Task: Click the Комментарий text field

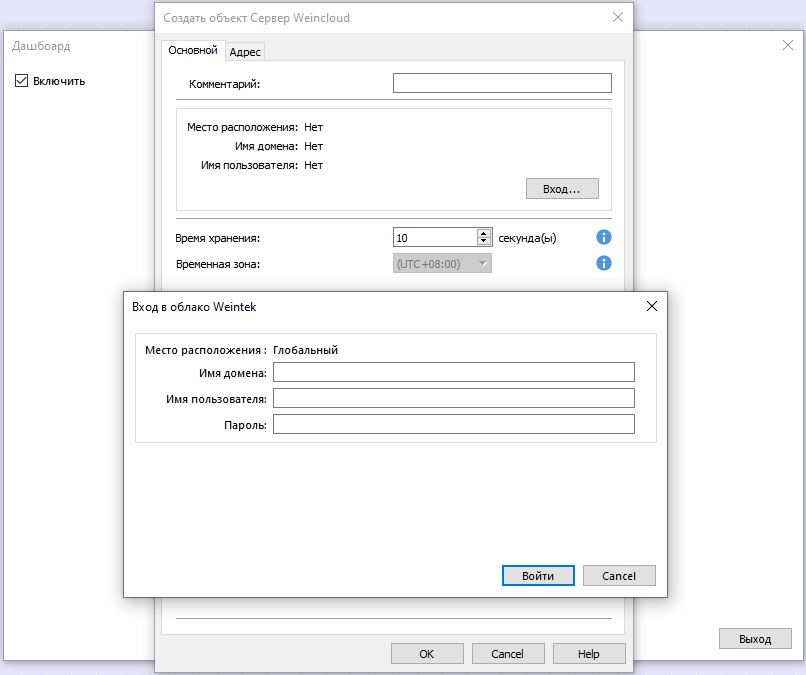Action: 502,83
